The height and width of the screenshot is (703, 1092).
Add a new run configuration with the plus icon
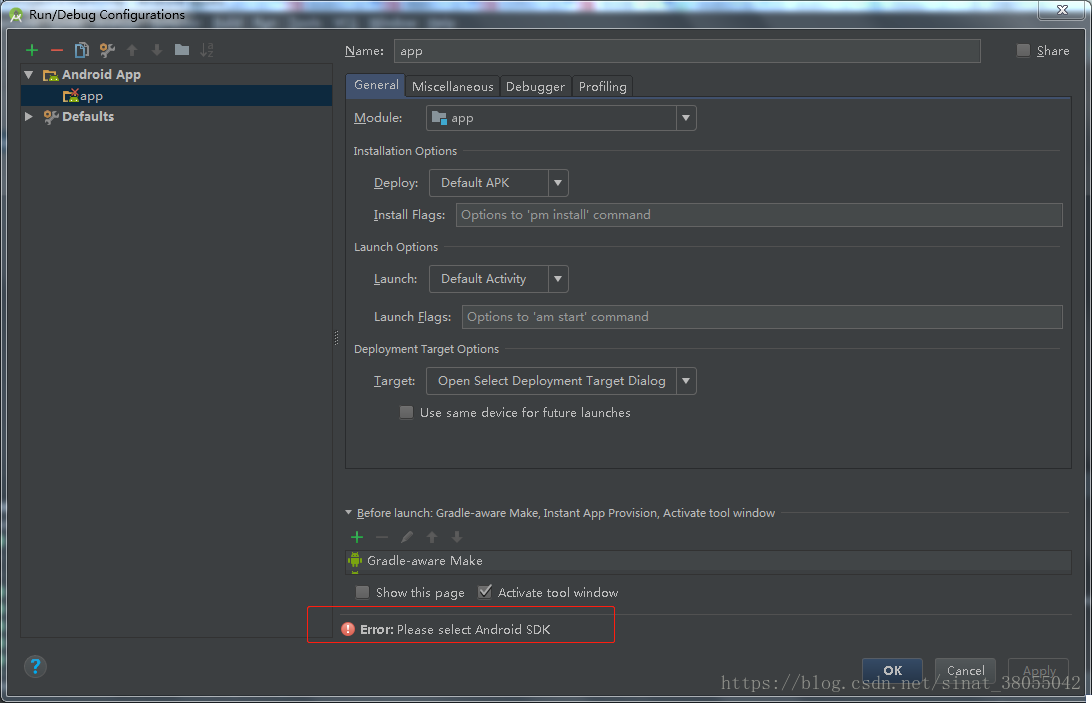tap(31, 49)
